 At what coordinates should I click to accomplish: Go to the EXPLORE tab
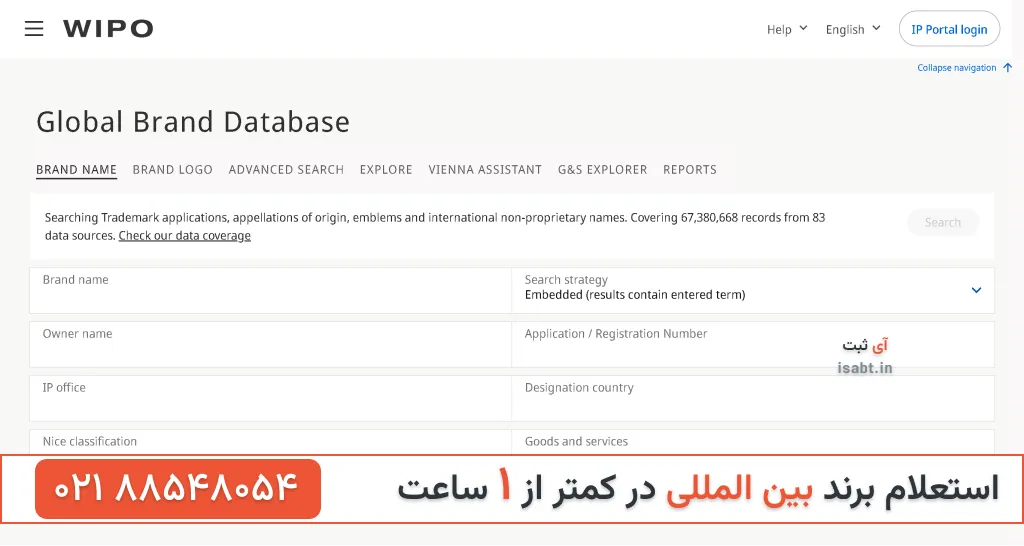[x=386, y=170]
